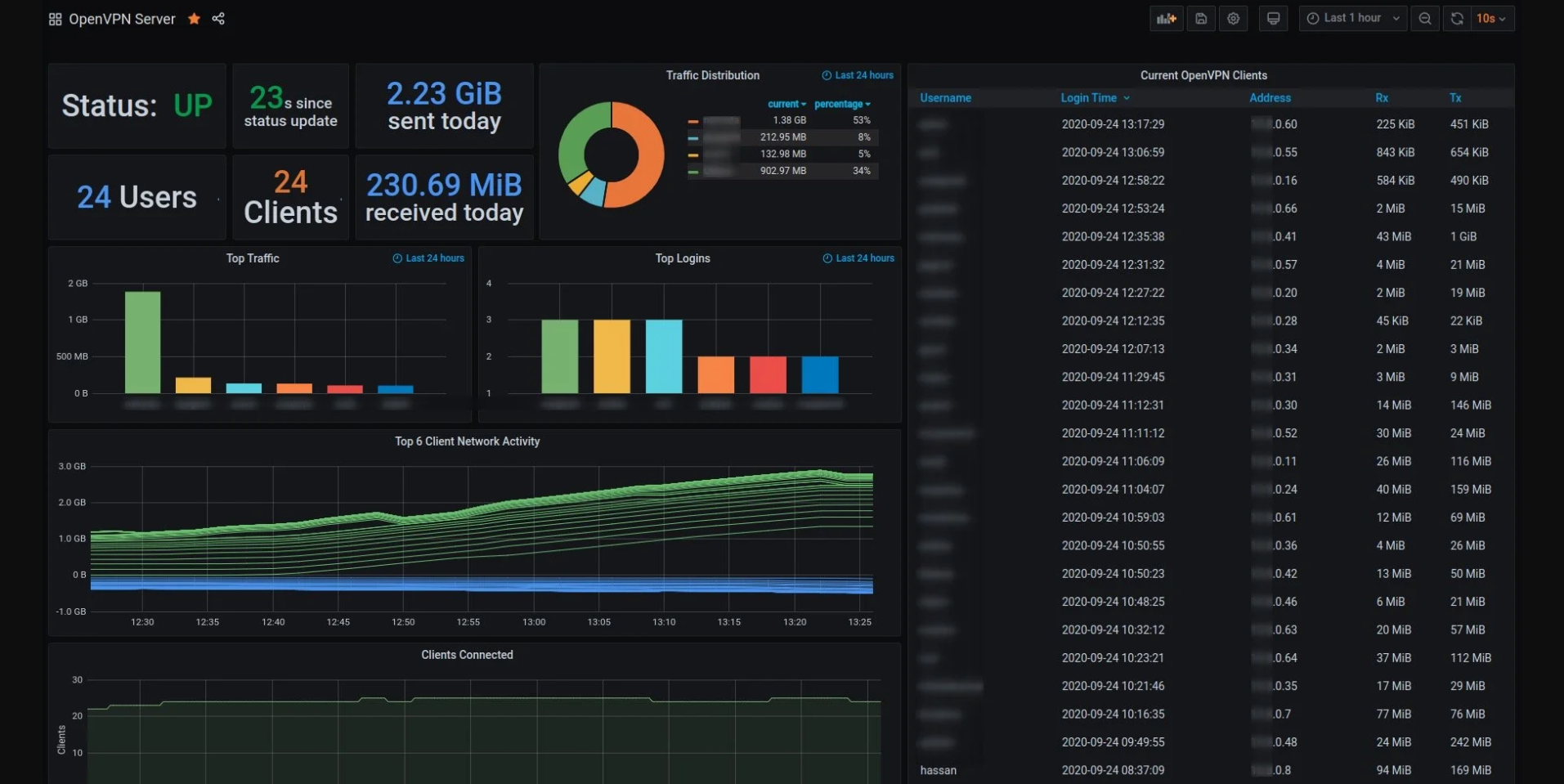Share the dashboard via share icon
Screen dimensions: 1564x784
click(218, 18)
